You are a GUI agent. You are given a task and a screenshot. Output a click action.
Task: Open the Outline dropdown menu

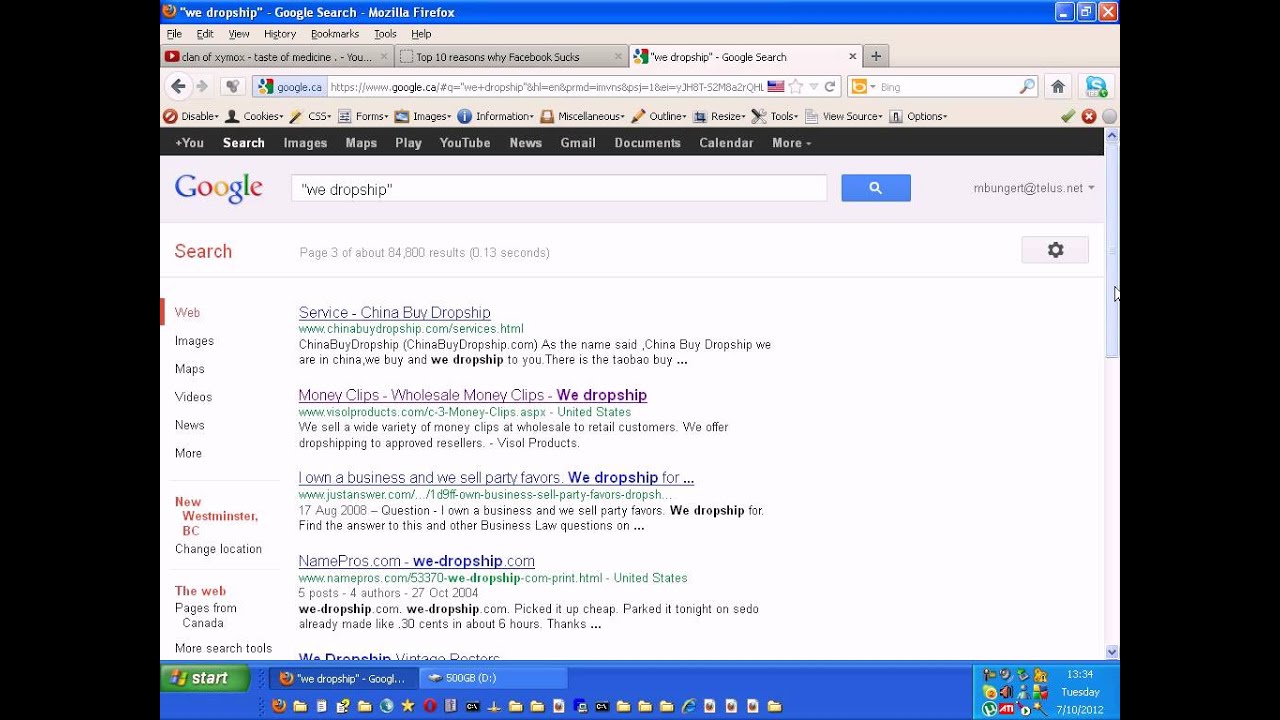(x=659, y=116)
